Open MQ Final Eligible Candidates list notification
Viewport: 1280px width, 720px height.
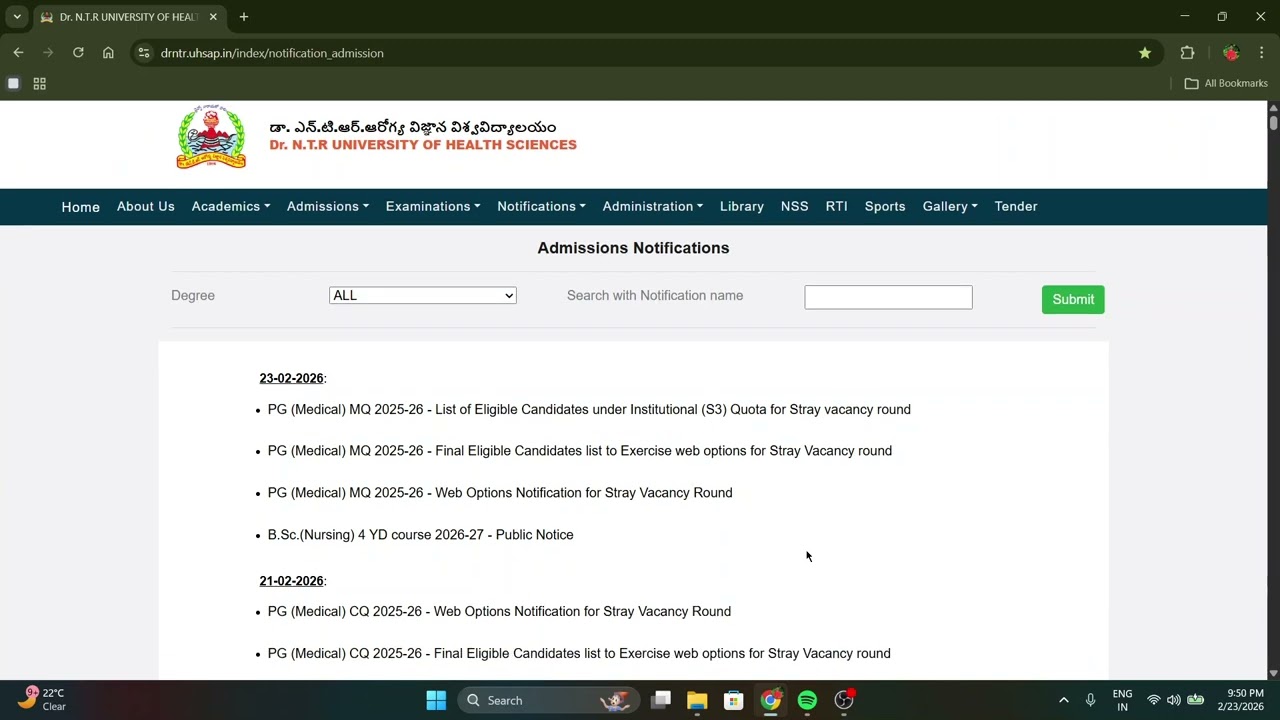(x=580, y=451)
